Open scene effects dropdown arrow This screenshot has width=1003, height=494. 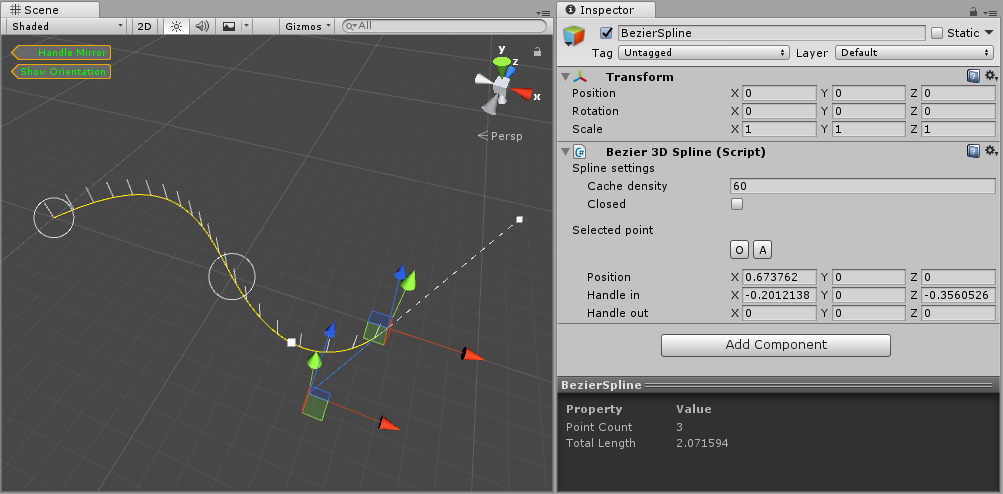(246, 26)
